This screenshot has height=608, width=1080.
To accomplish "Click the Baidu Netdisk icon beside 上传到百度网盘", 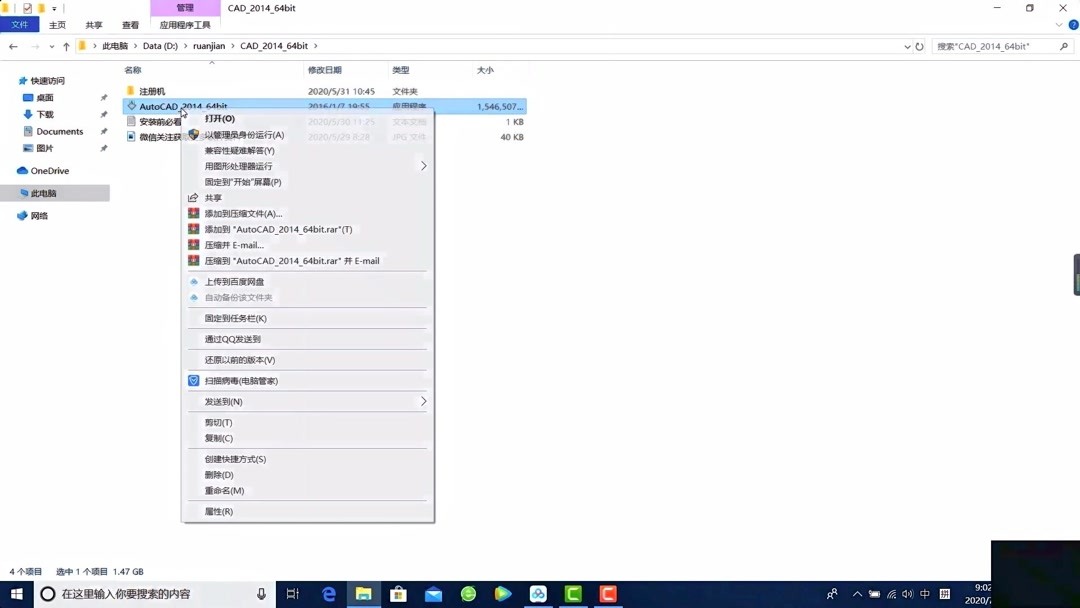I will [193, 281].
